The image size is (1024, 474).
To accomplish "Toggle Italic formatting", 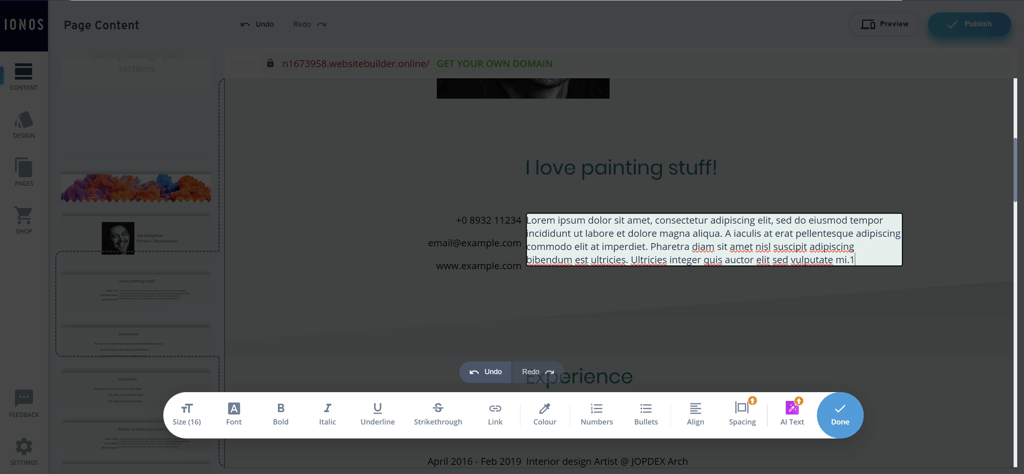I will click(x=327, y=415).
